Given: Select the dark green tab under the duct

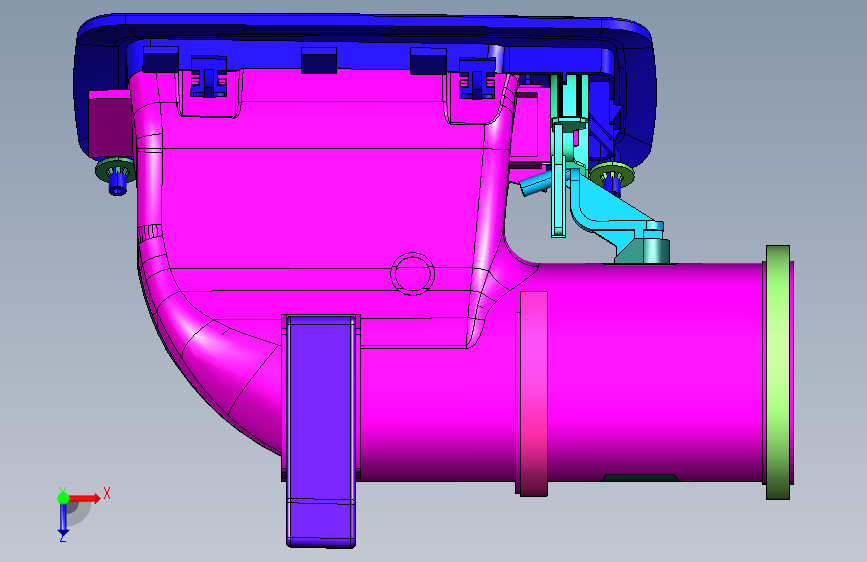Looking at the screenshot, I should pos(640,477).
